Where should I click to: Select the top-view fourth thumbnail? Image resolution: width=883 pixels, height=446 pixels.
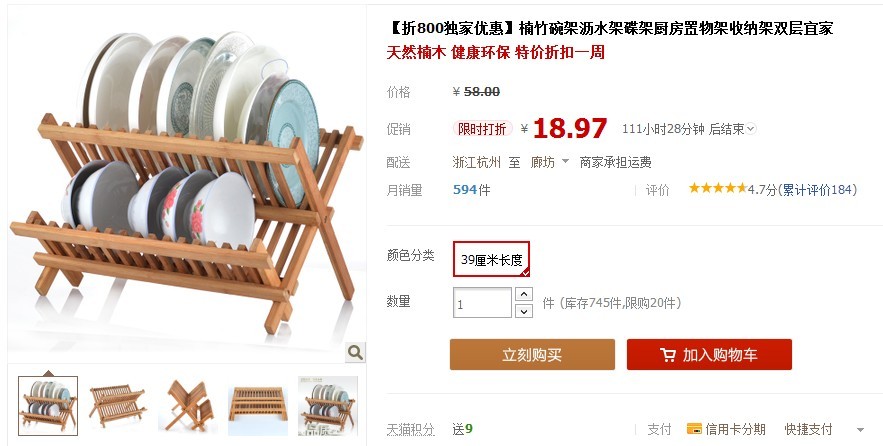(x=258, y=406)
